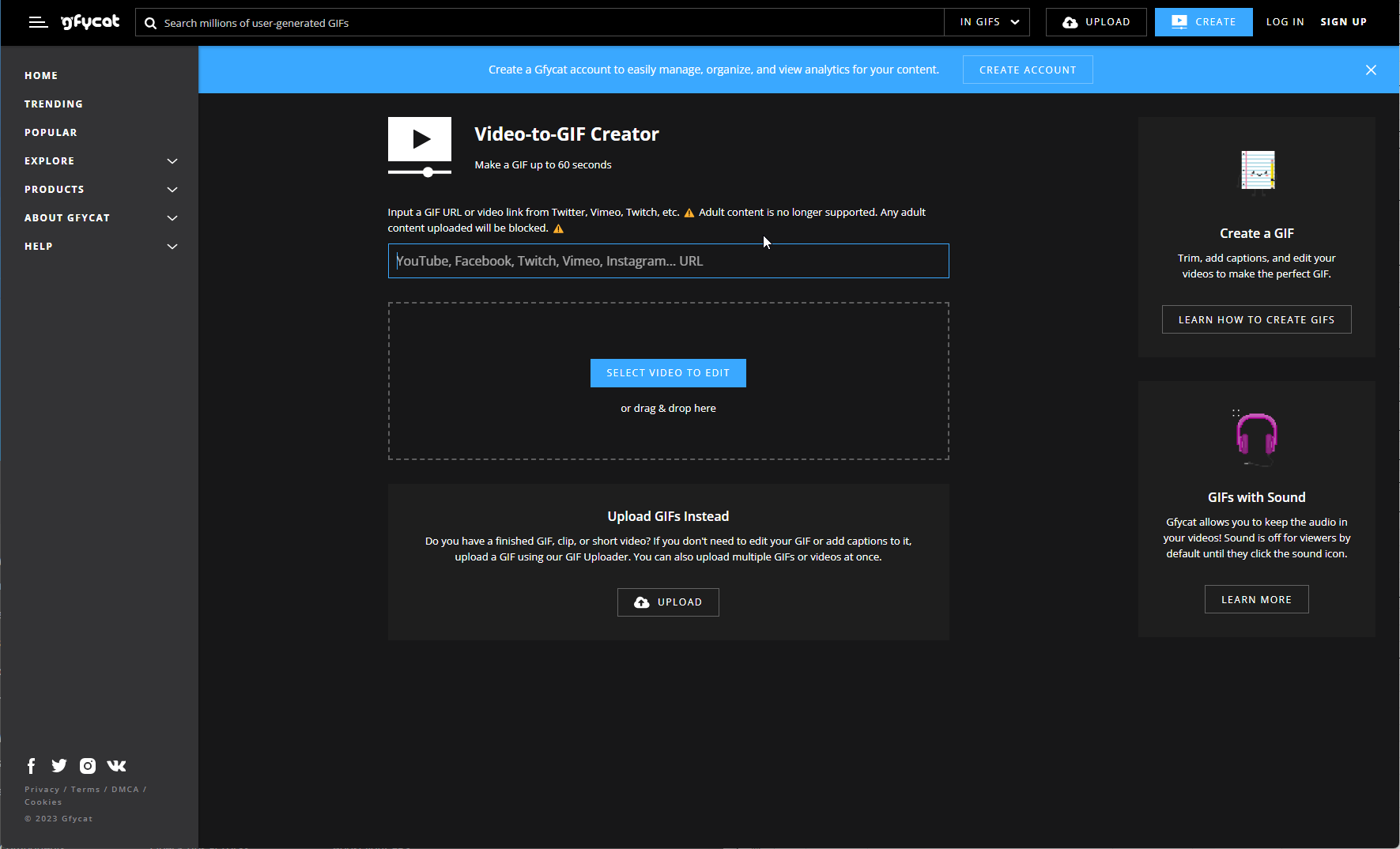Click the About Gfycat menu label
Image resolution: width=1400 pixels, height=849 pixels.
[x=67, y=218]
